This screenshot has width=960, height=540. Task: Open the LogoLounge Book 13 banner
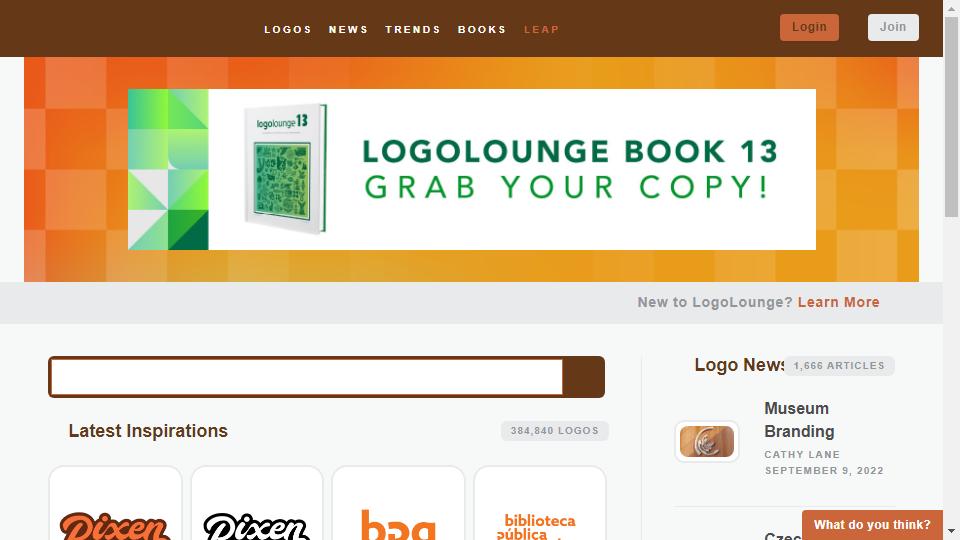click(x=471, y=170)
